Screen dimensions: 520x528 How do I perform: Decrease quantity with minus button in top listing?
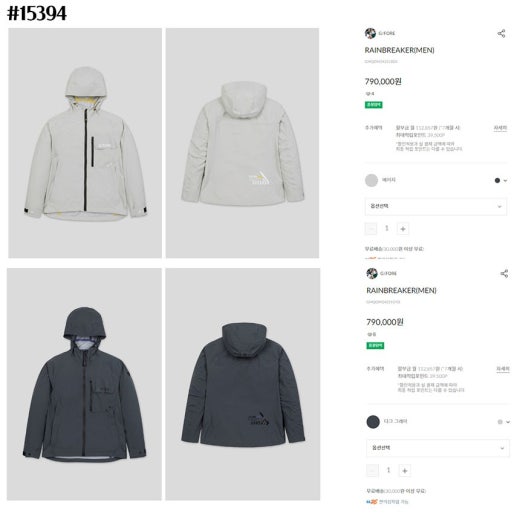(x=371, y=229)
